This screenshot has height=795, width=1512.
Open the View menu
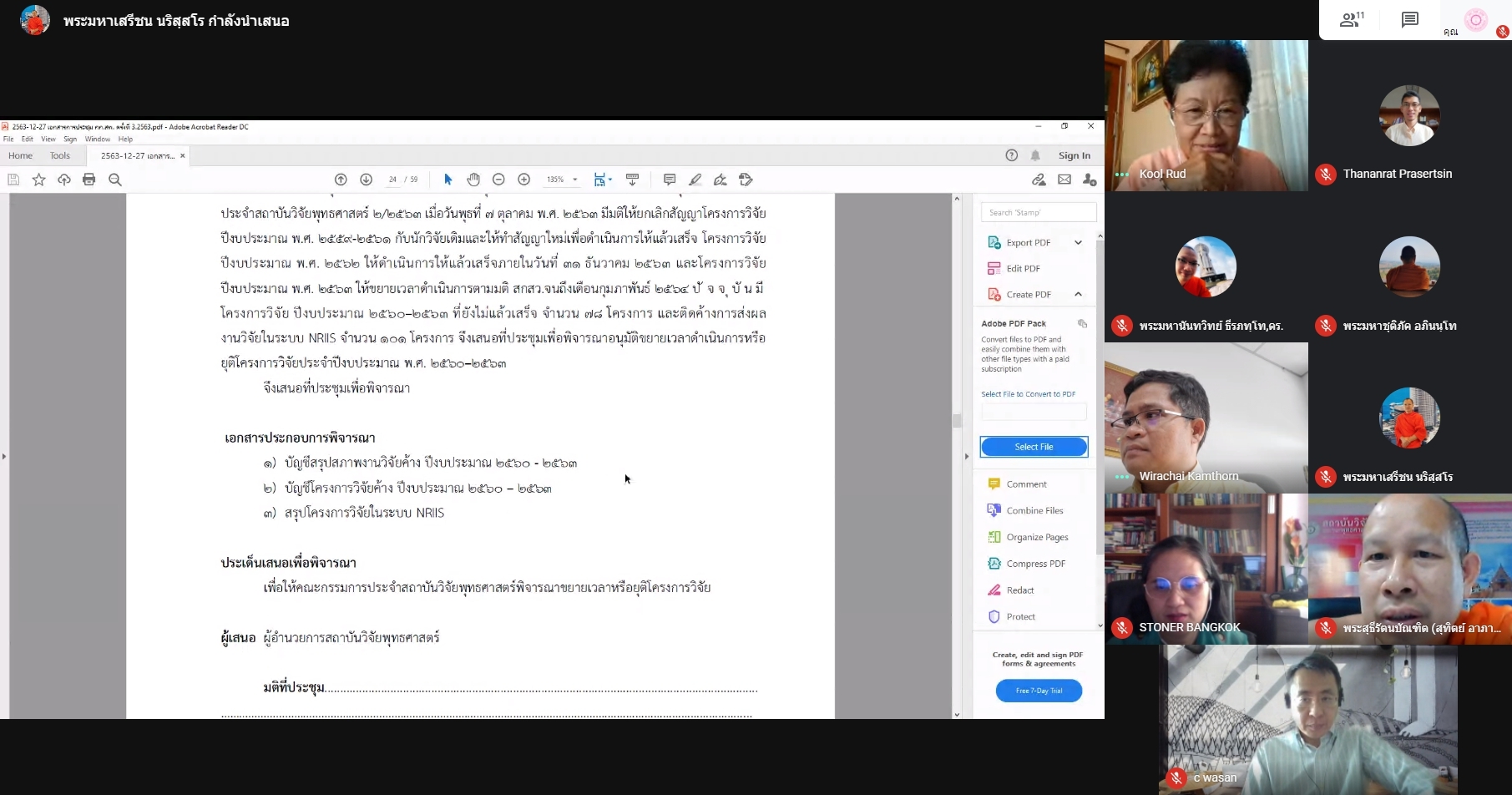pyautogui.click(x=48, y=139)
